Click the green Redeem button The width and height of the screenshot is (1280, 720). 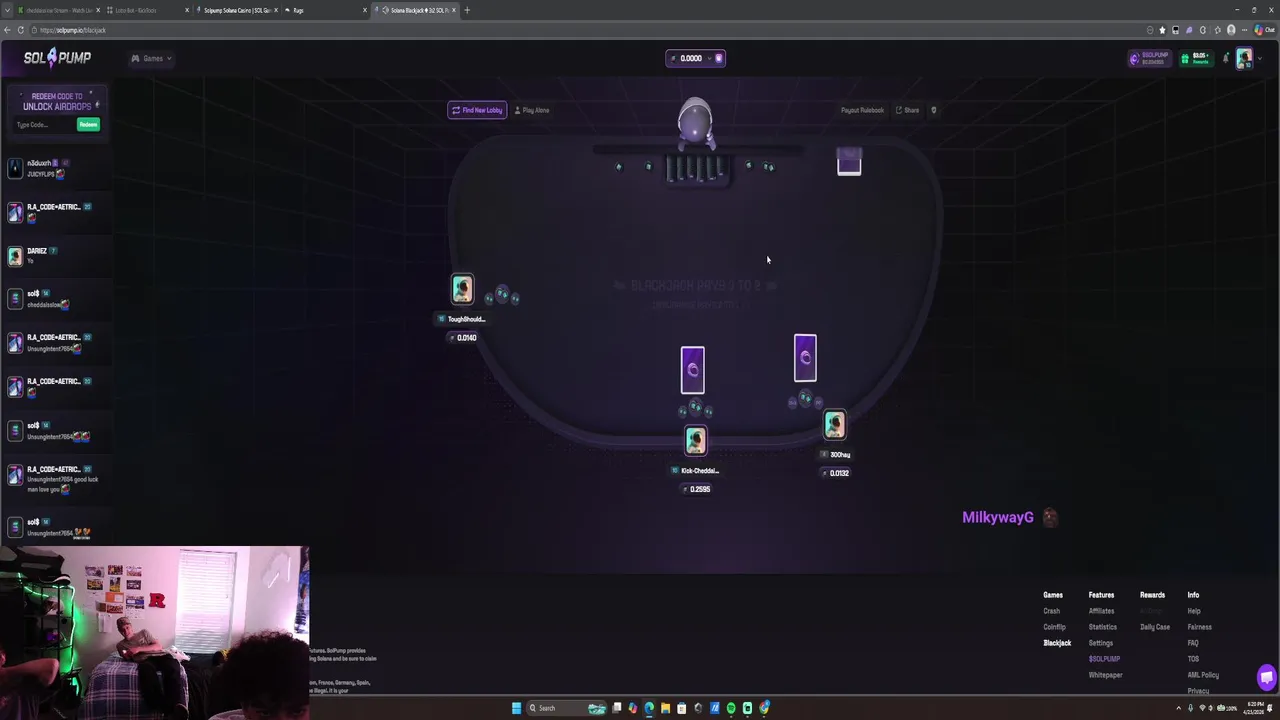point(88,125)
